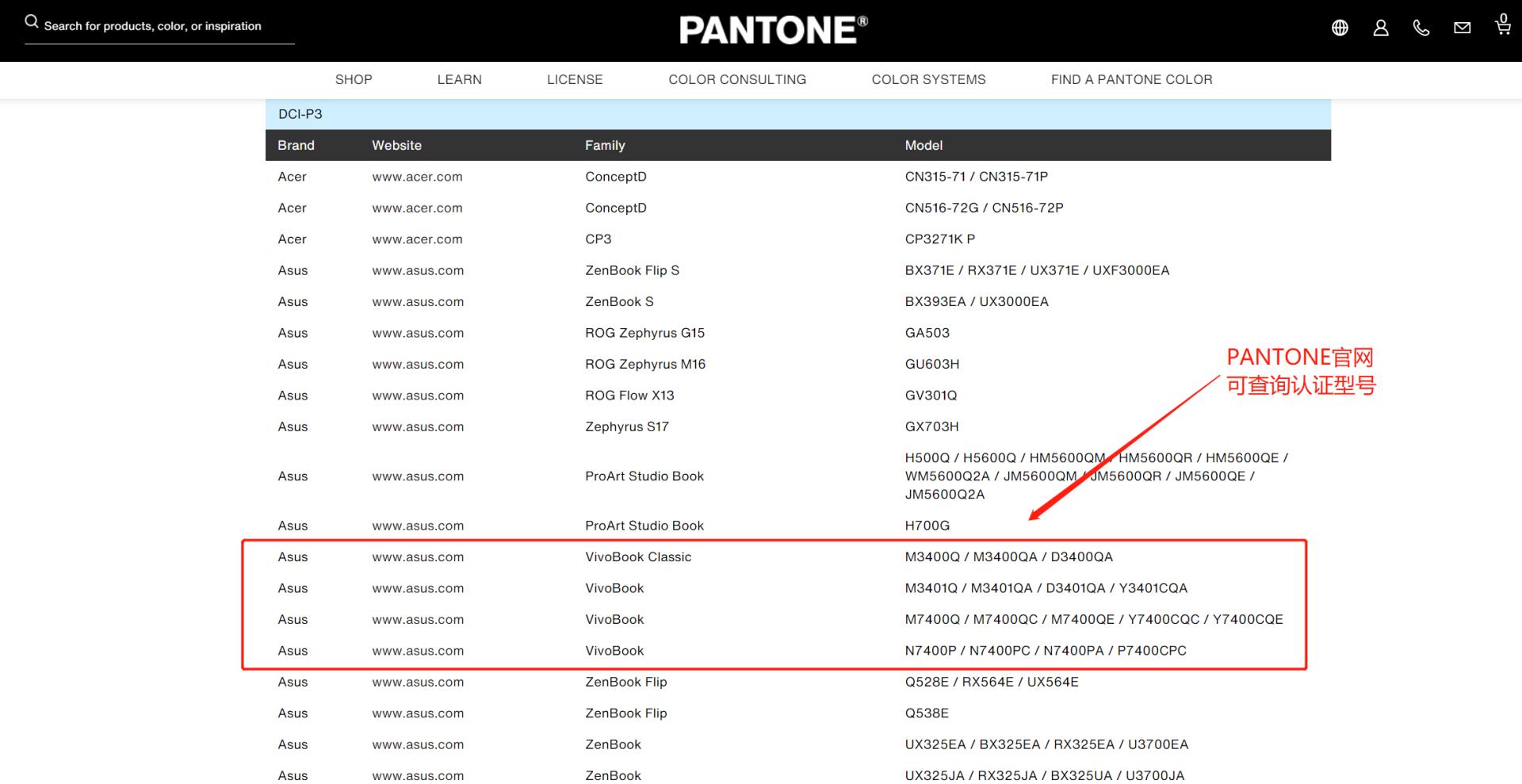Select model text BX371E / RX371E / UX371E / UXF3000EA
The width and height of the screenshot is (1522, 784).
(x=1038, y=270)
